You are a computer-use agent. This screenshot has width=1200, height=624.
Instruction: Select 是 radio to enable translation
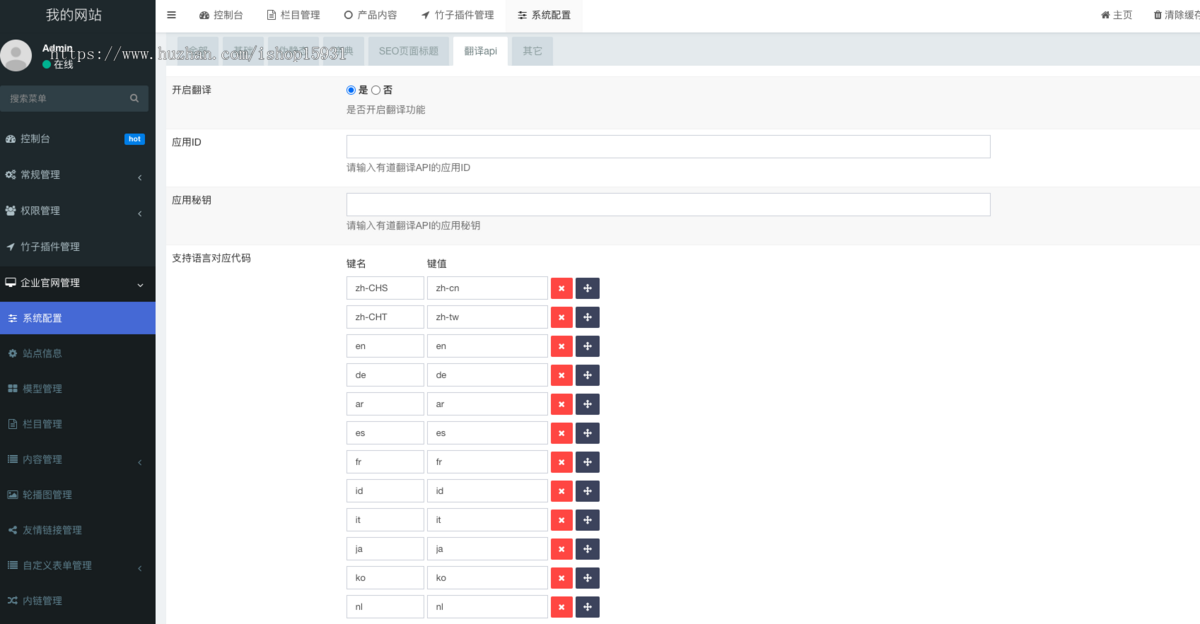351,90
